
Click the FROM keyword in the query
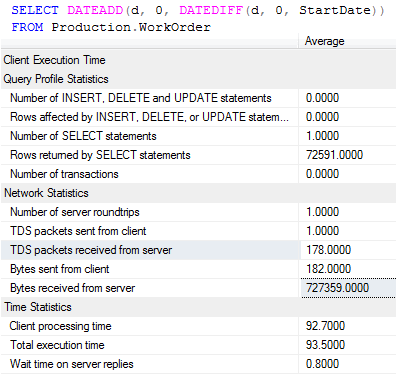[27, 27]
